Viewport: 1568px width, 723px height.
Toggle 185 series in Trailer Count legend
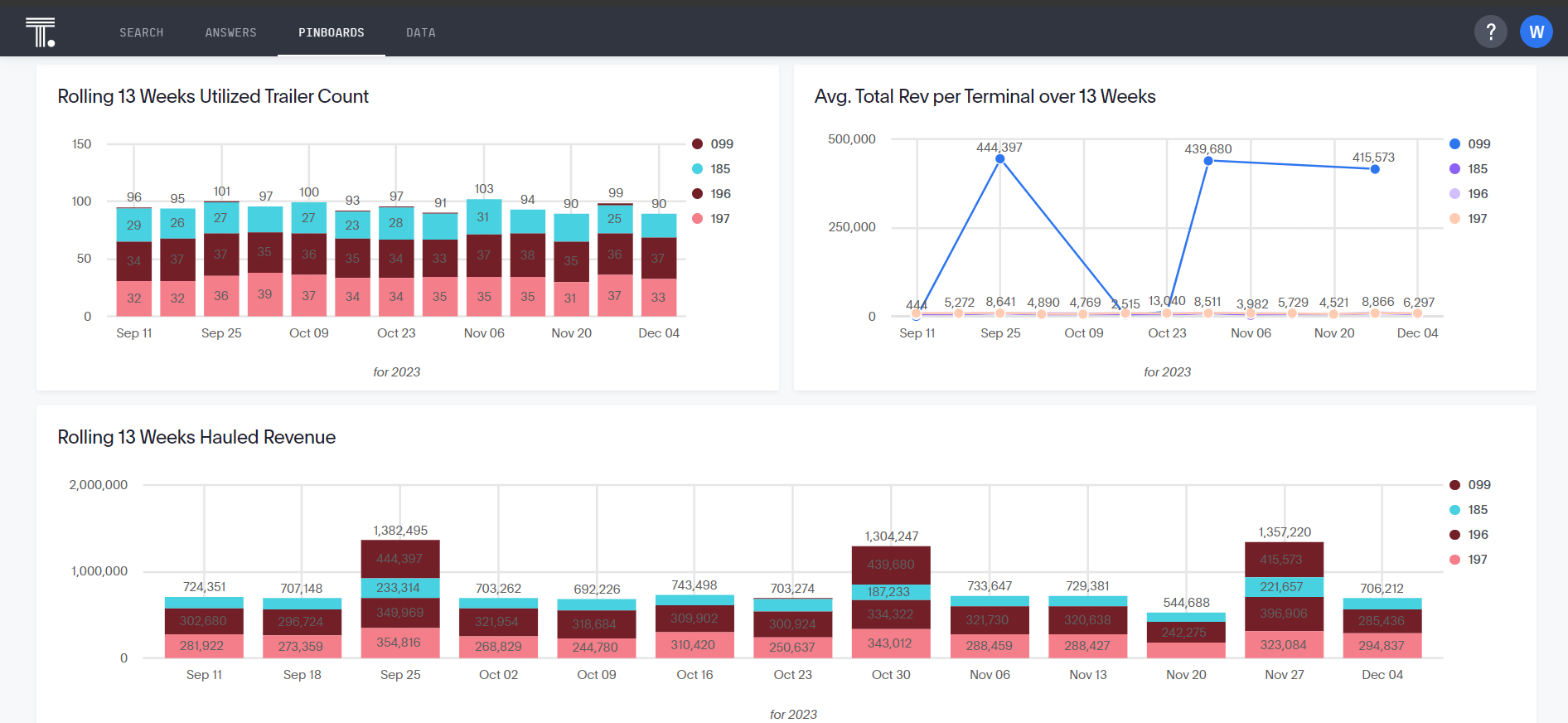coord(711,169)
